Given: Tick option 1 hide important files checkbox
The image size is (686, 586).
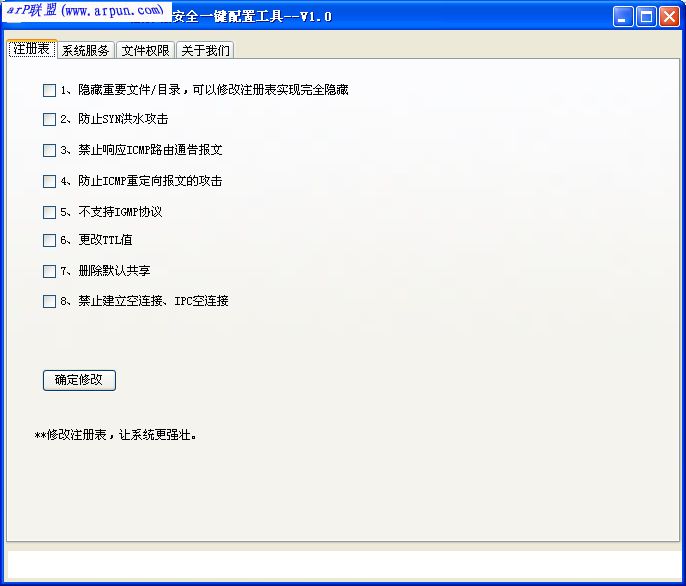Looking at the screenshot, I should [x=49, y=91].
